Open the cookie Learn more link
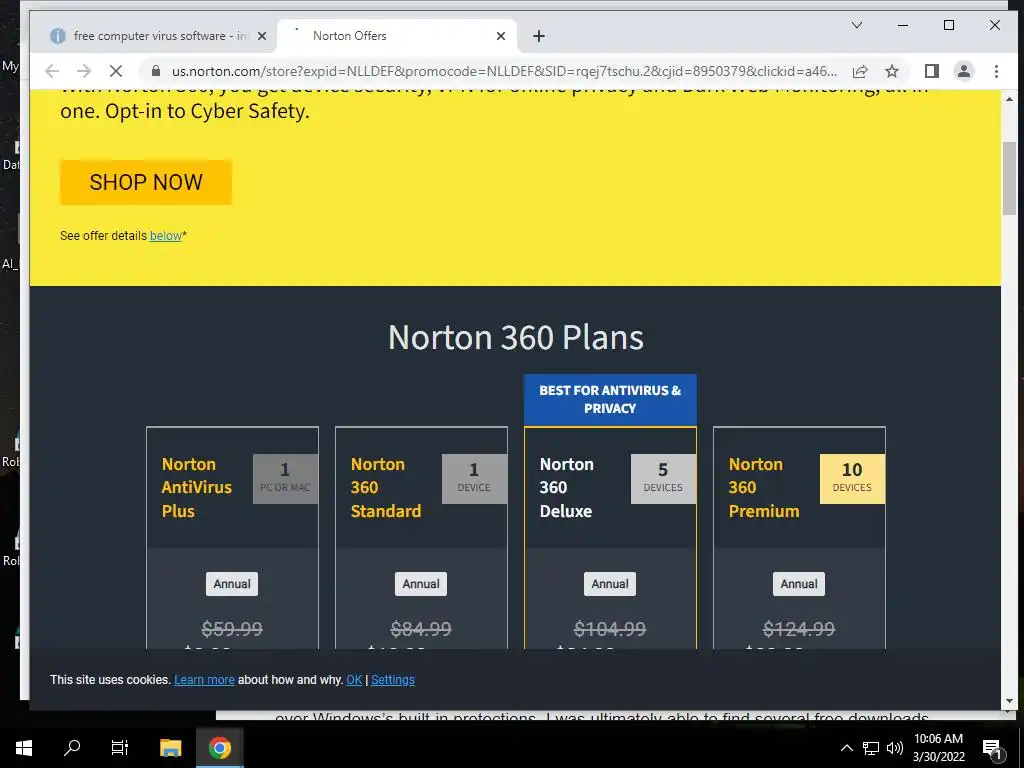Viewport: 1024px width, 768px height. pos(204,680)
